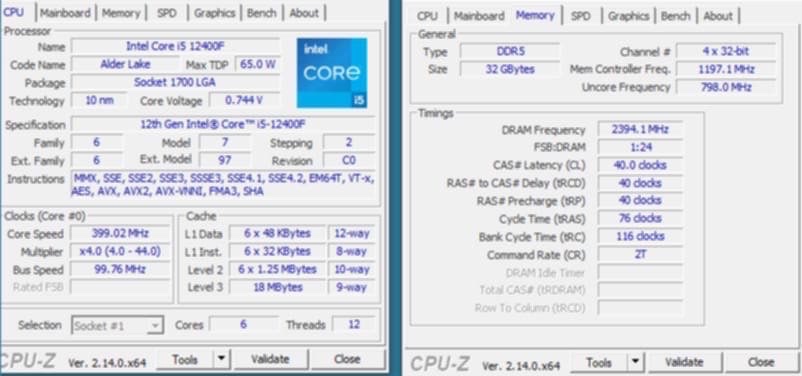Click core speed value '399.02 MHz'
The height and width of the screenshot is (376, 802).
(x=120, y=233)
